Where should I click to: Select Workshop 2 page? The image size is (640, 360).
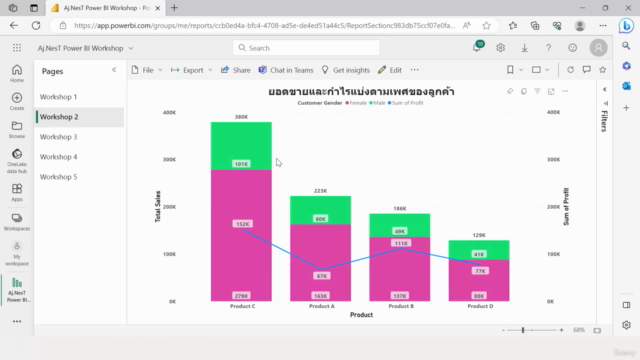coord(79,117)
